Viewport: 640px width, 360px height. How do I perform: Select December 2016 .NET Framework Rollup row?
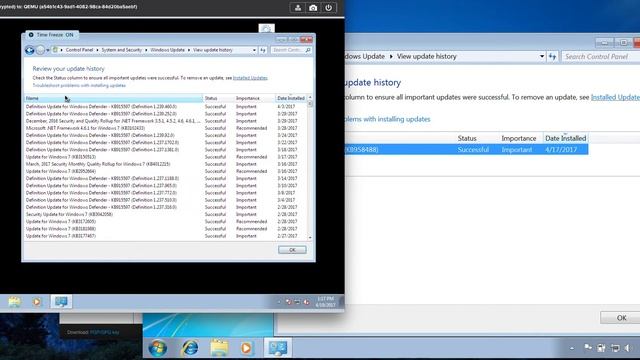[x=165, y=121]
